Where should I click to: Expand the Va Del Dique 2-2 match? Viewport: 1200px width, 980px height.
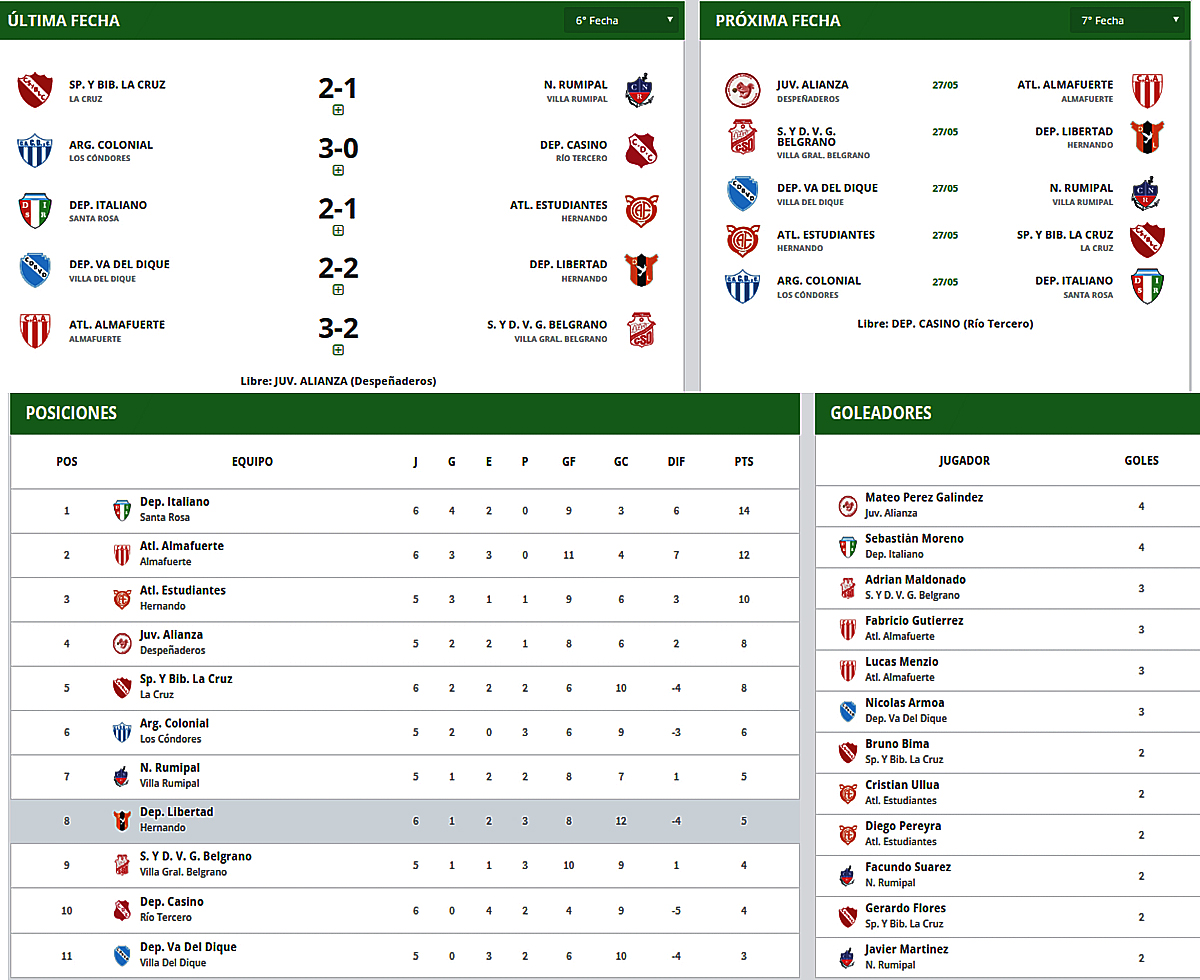click(x=338, y=290)
